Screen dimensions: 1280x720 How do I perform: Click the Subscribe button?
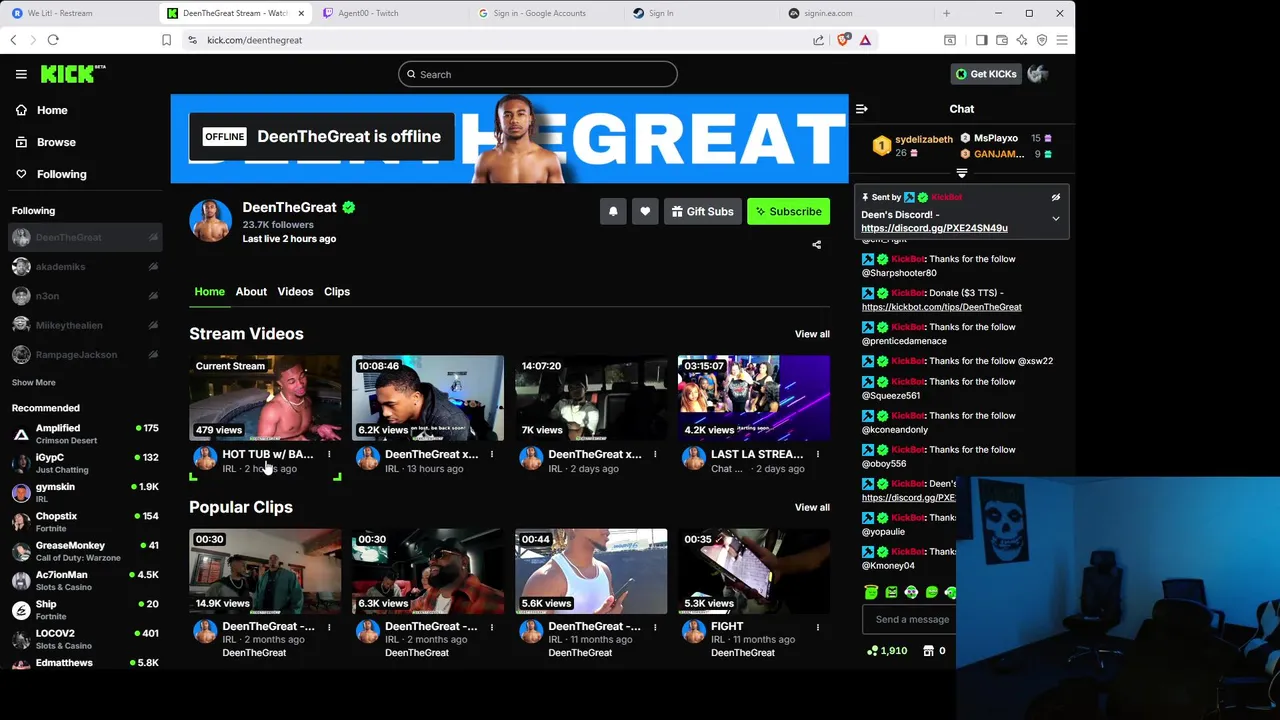[x=788, y=211]
